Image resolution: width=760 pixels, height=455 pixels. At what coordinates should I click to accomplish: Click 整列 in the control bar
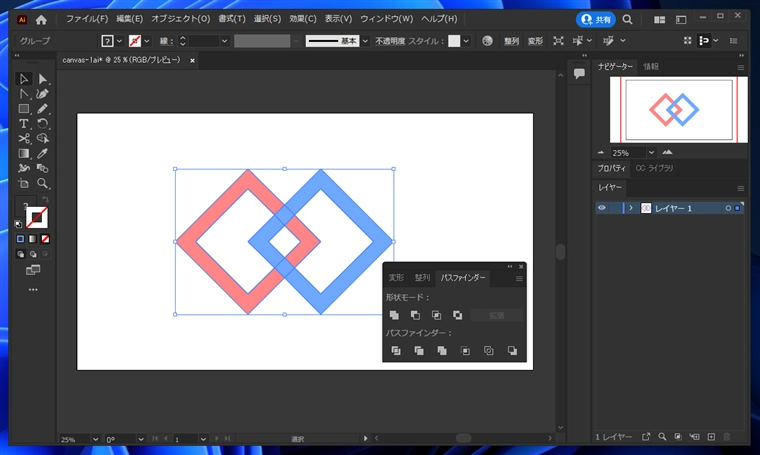511,41
